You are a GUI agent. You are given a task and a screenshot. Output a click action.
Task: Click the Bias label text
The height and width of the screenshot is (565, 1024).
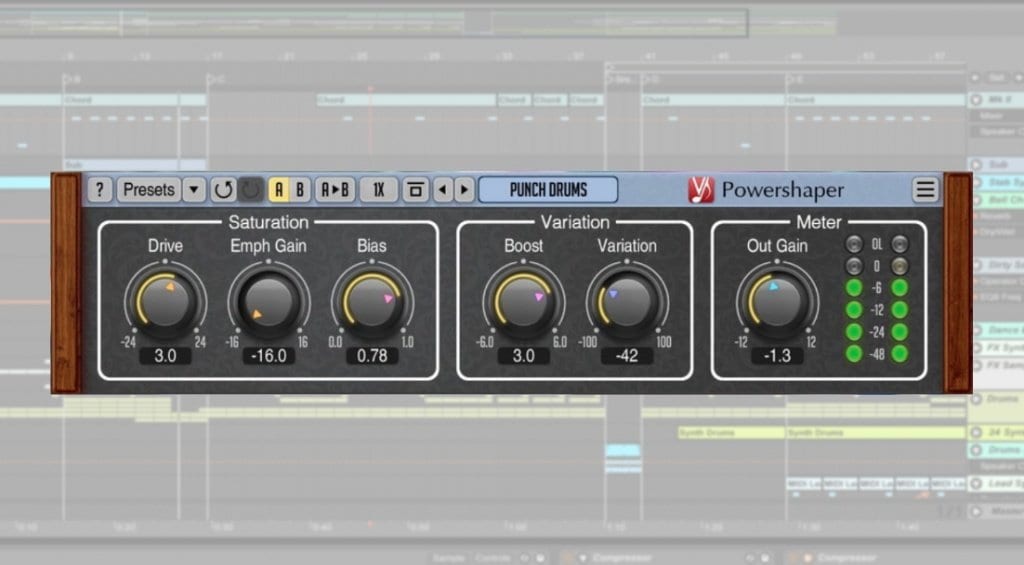point(372,246)
